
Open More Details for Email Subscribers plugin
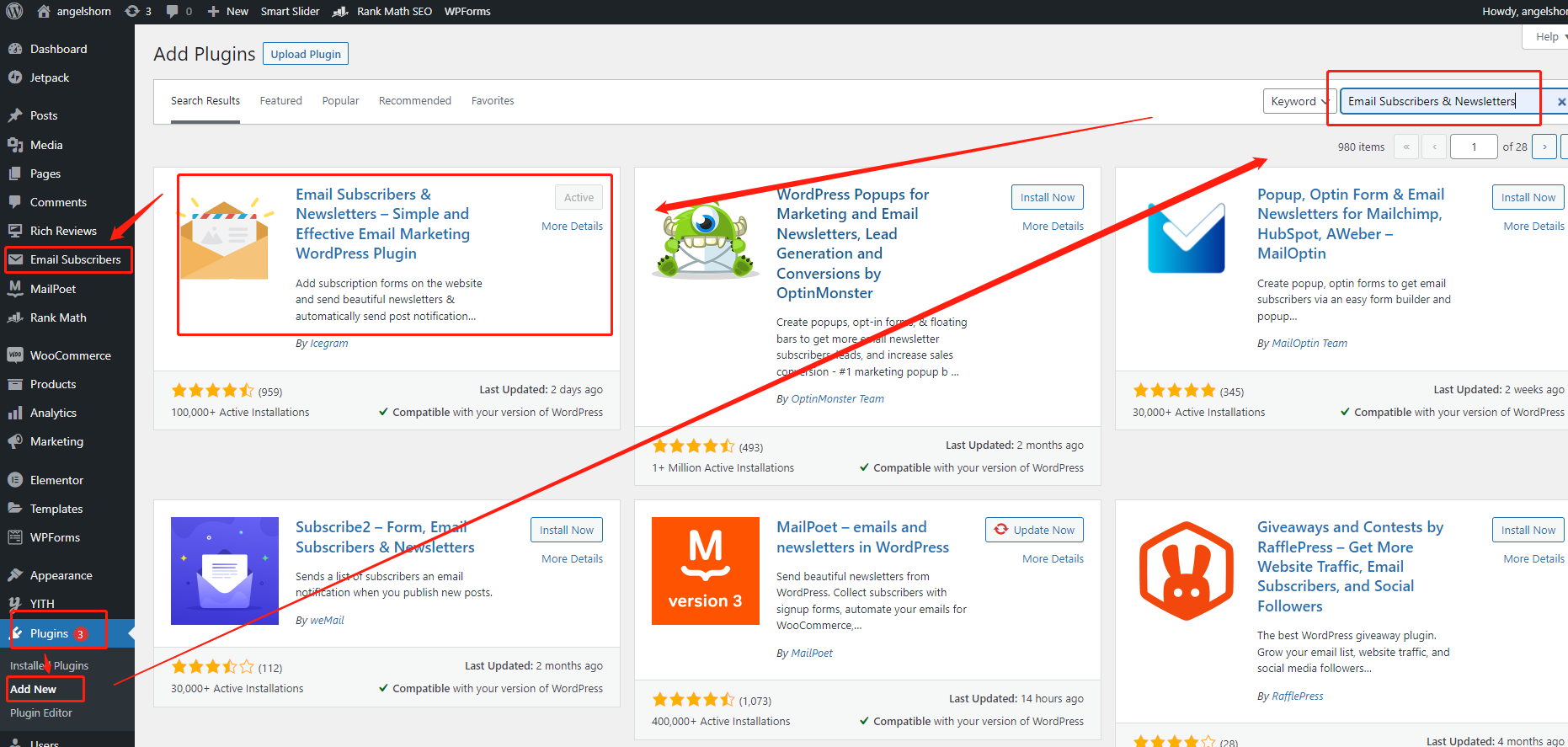(x=572, y=226)
